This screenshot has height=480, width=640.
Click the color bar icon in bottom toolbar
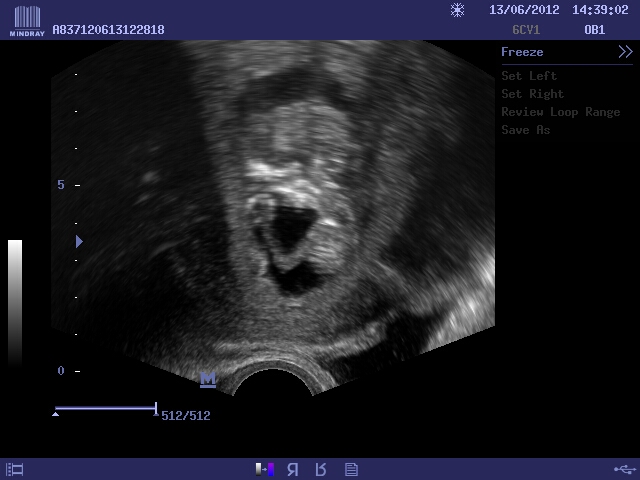(265, 469)
